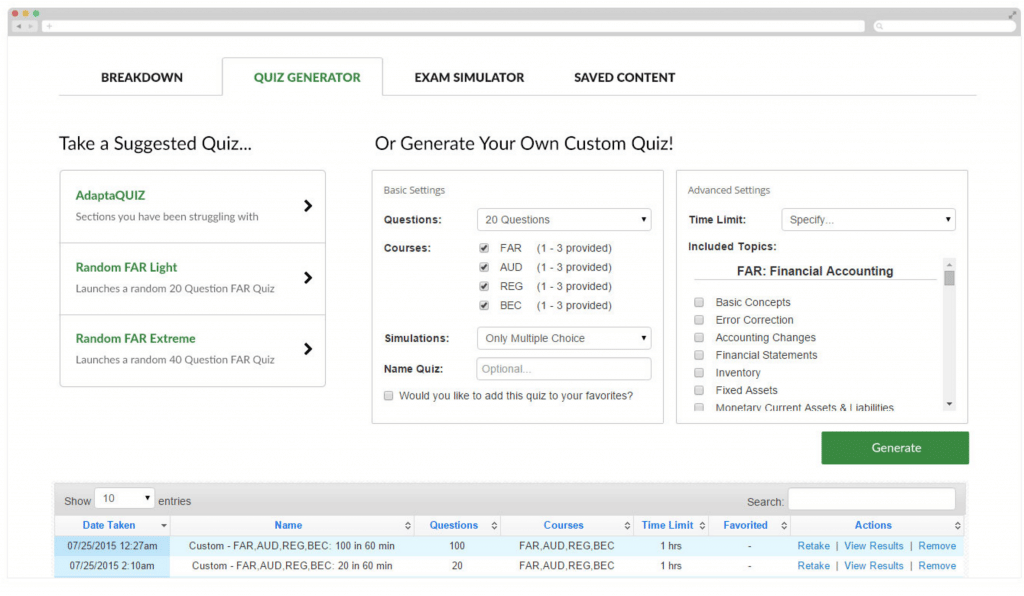The width and height of the screenshot is (1024, 596).
Task: Sort table by Courses column arrows
Action: (627, 525)
